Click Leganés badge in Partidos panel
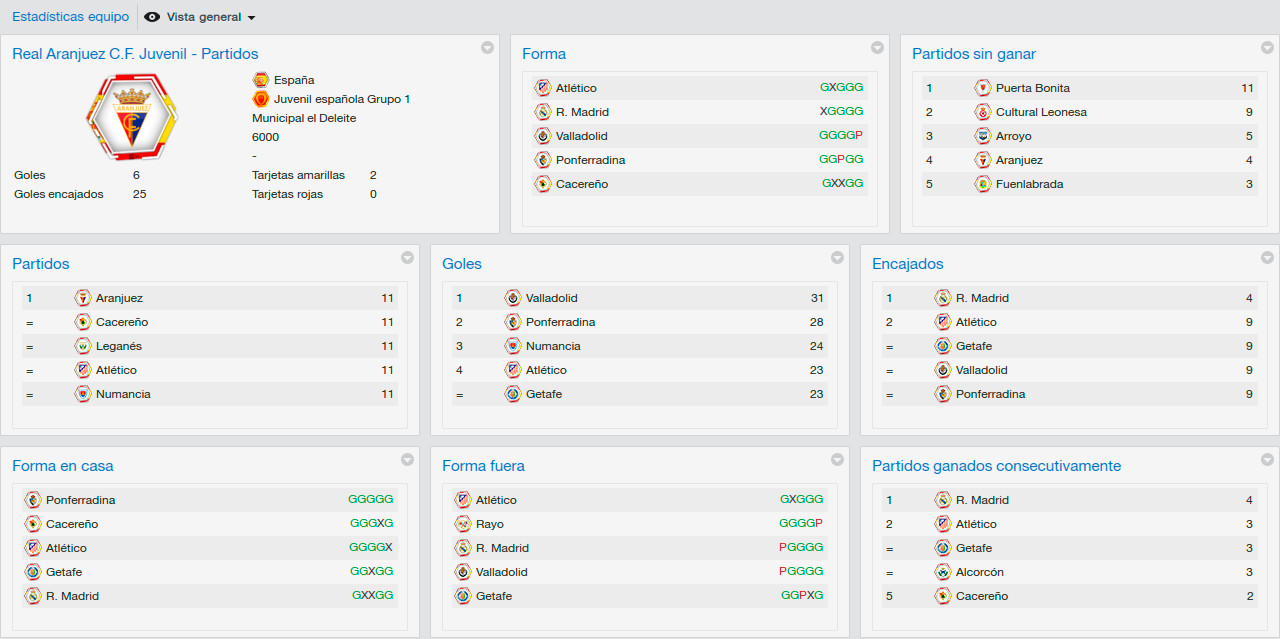The image size is (1280, 639). (x=83, y=346)
